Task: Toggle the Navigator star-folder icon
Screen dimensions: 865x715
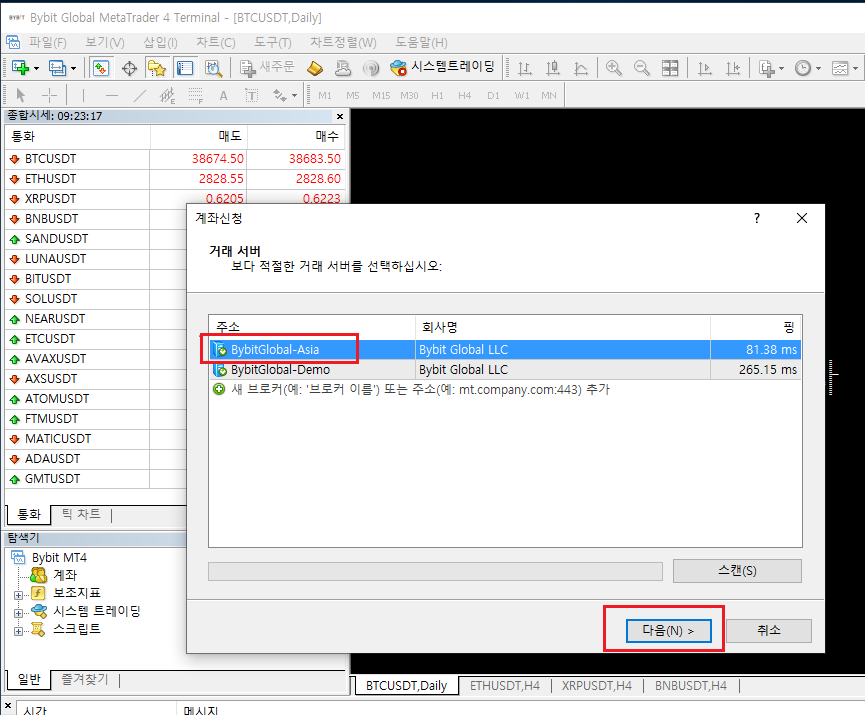Action: (x=157, y=68)
